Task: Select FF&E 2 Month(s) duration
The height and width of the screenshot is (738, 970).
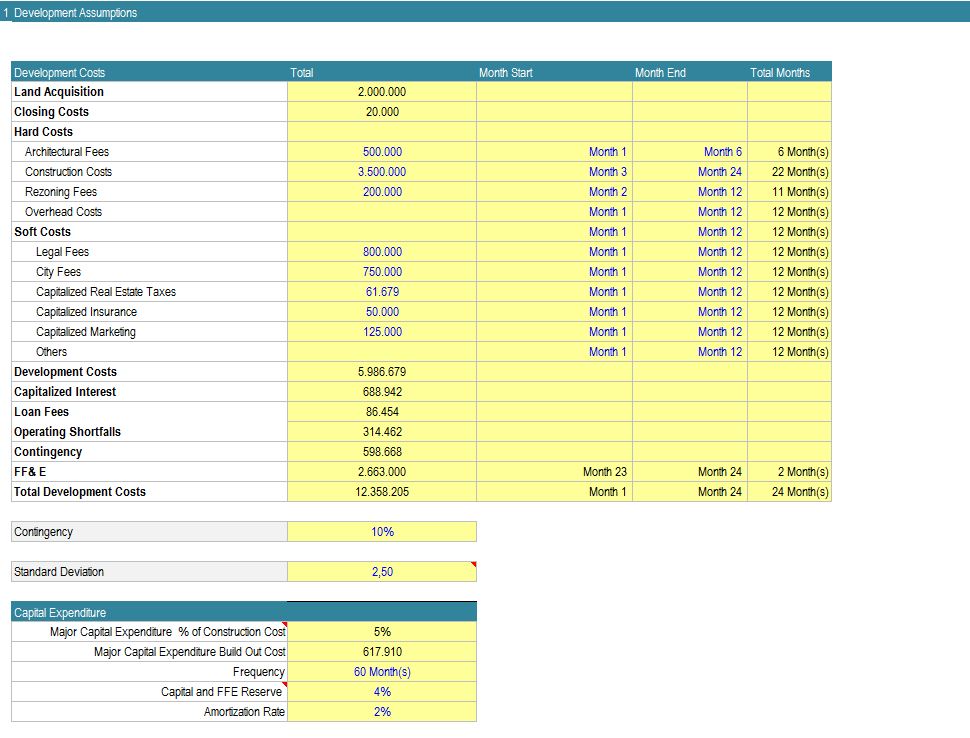Action: point(789,471)
